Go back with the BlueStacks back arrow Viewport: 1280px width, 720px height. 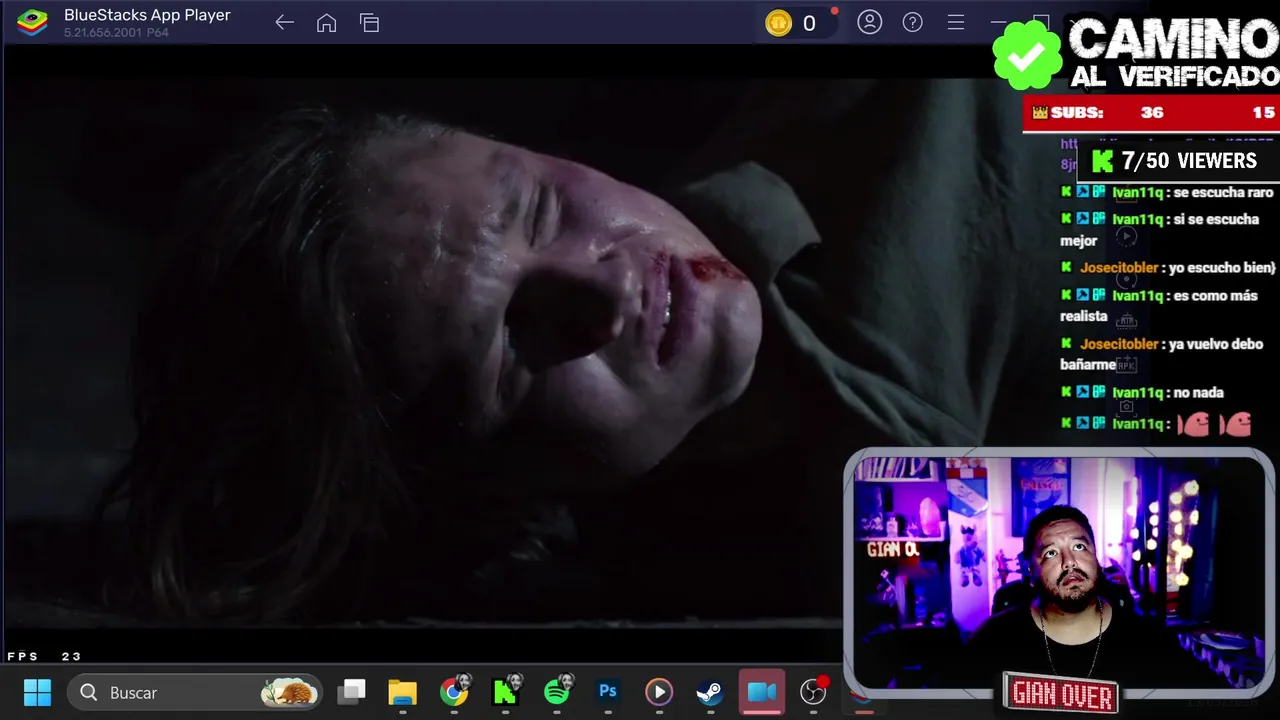pyautogui.click(x=284, y=23)
